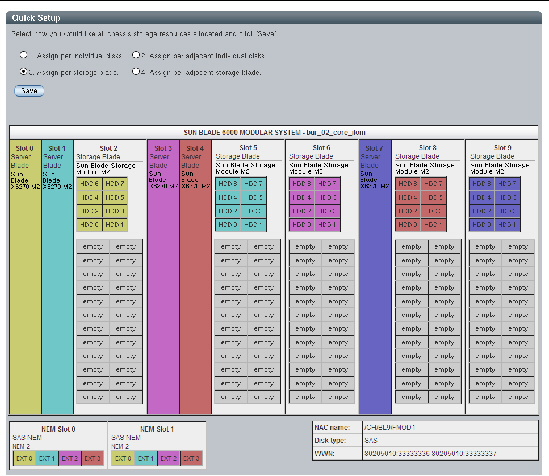Select blue HDD 7 in Slot 9

pos(508,184)
